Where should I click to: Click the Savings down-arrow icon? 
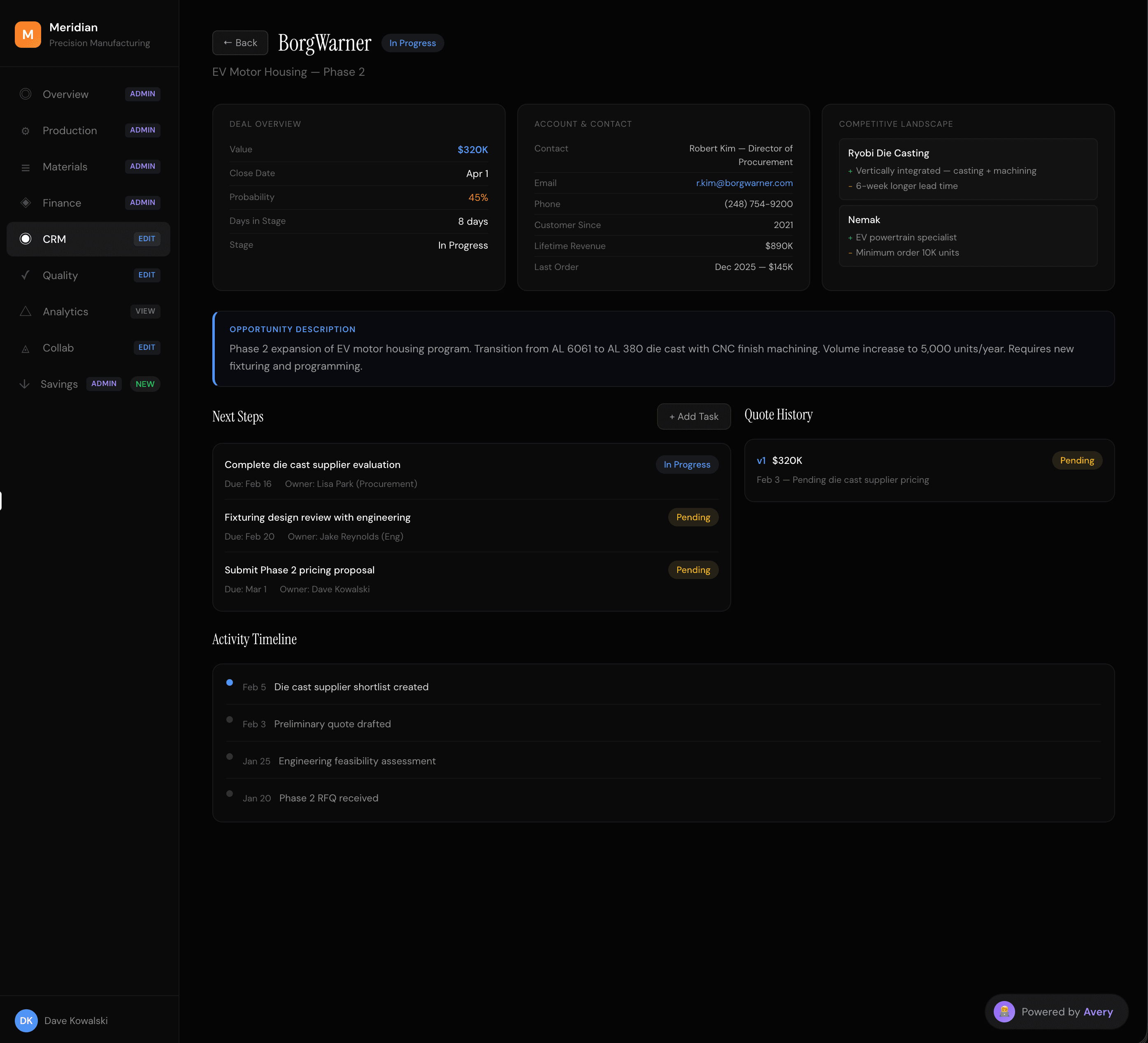pyautogui.click(x=25, y=384)
